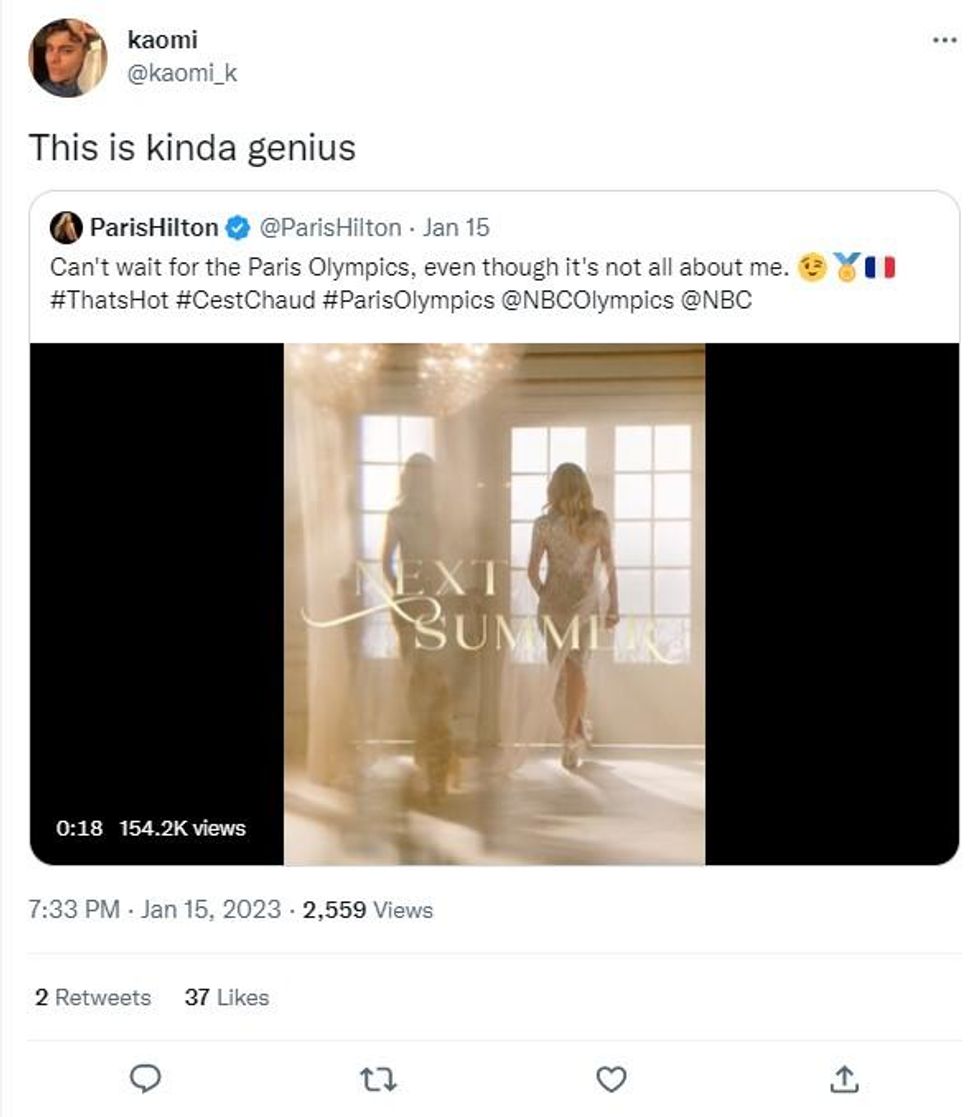
Task: View the 37 Likes list
Action: (227, 997)
